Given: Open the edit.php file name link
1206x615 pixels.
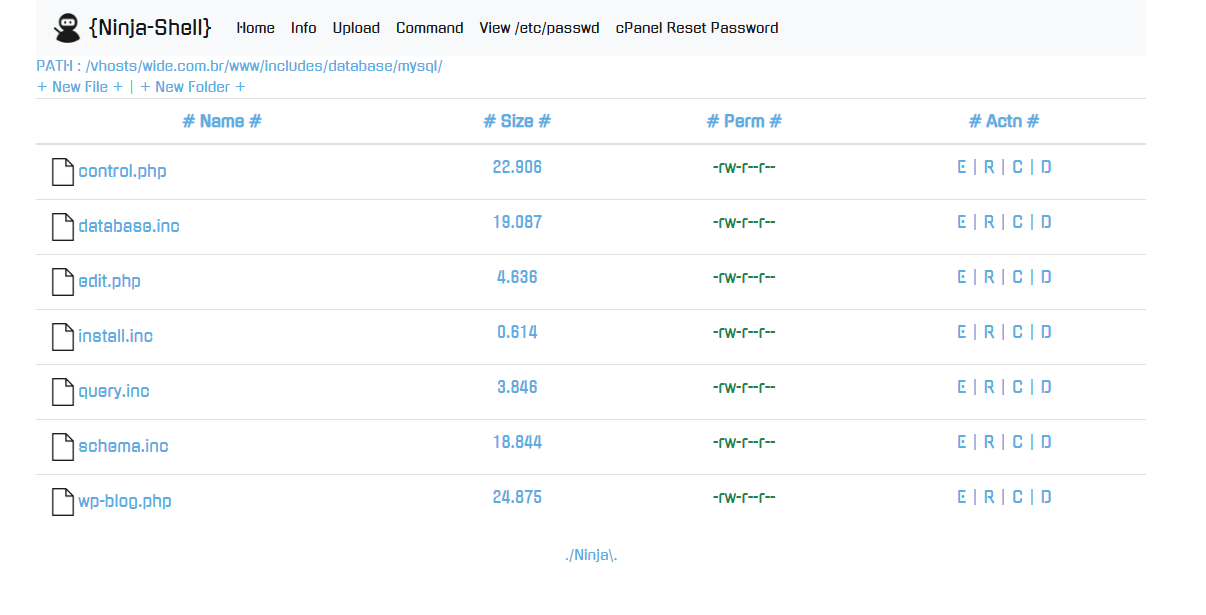Looking at the screenshot, I should pyautogui.click(x=109, y=282).
